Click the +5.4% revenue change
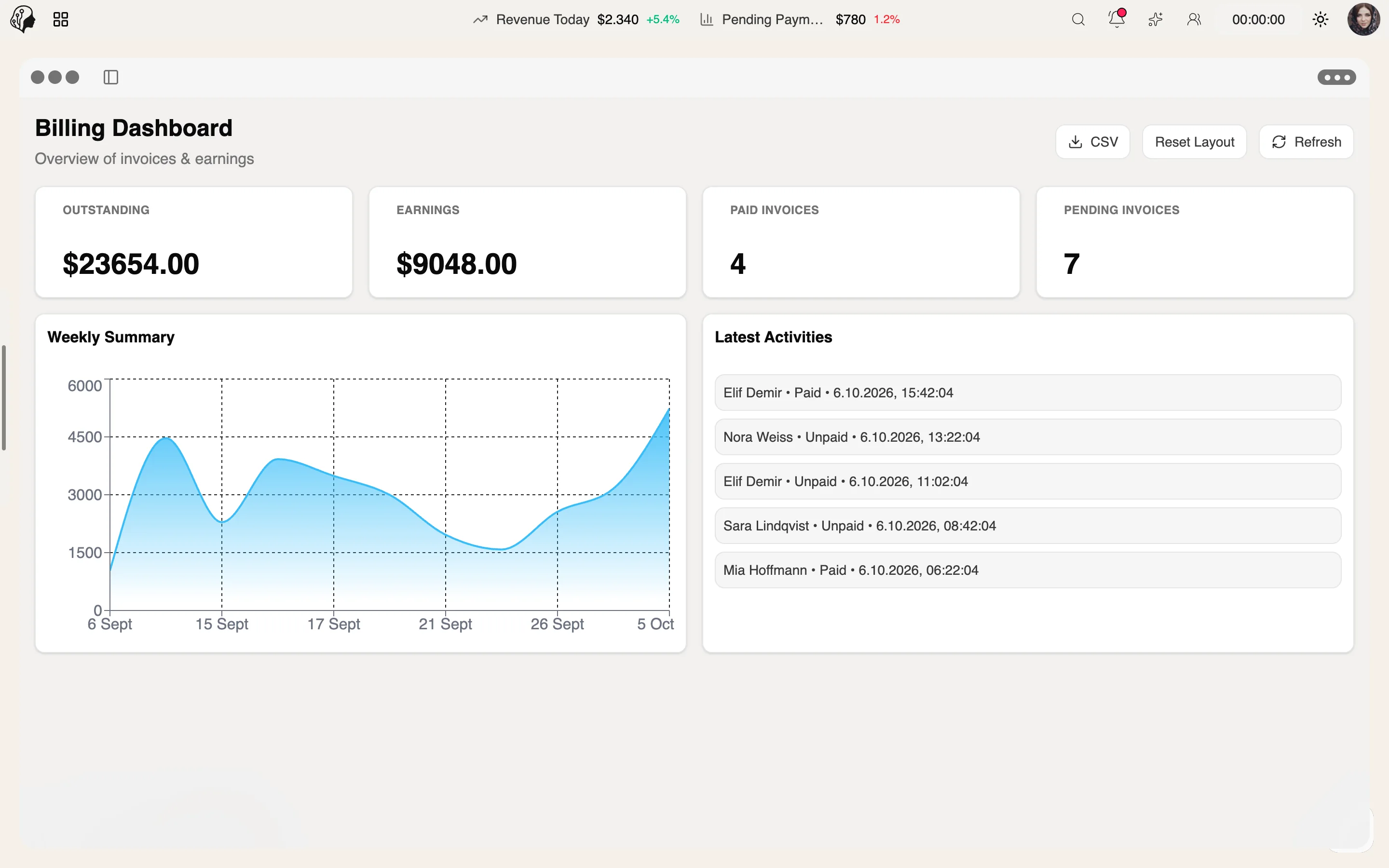1389x868 pixels. (663, 19)
